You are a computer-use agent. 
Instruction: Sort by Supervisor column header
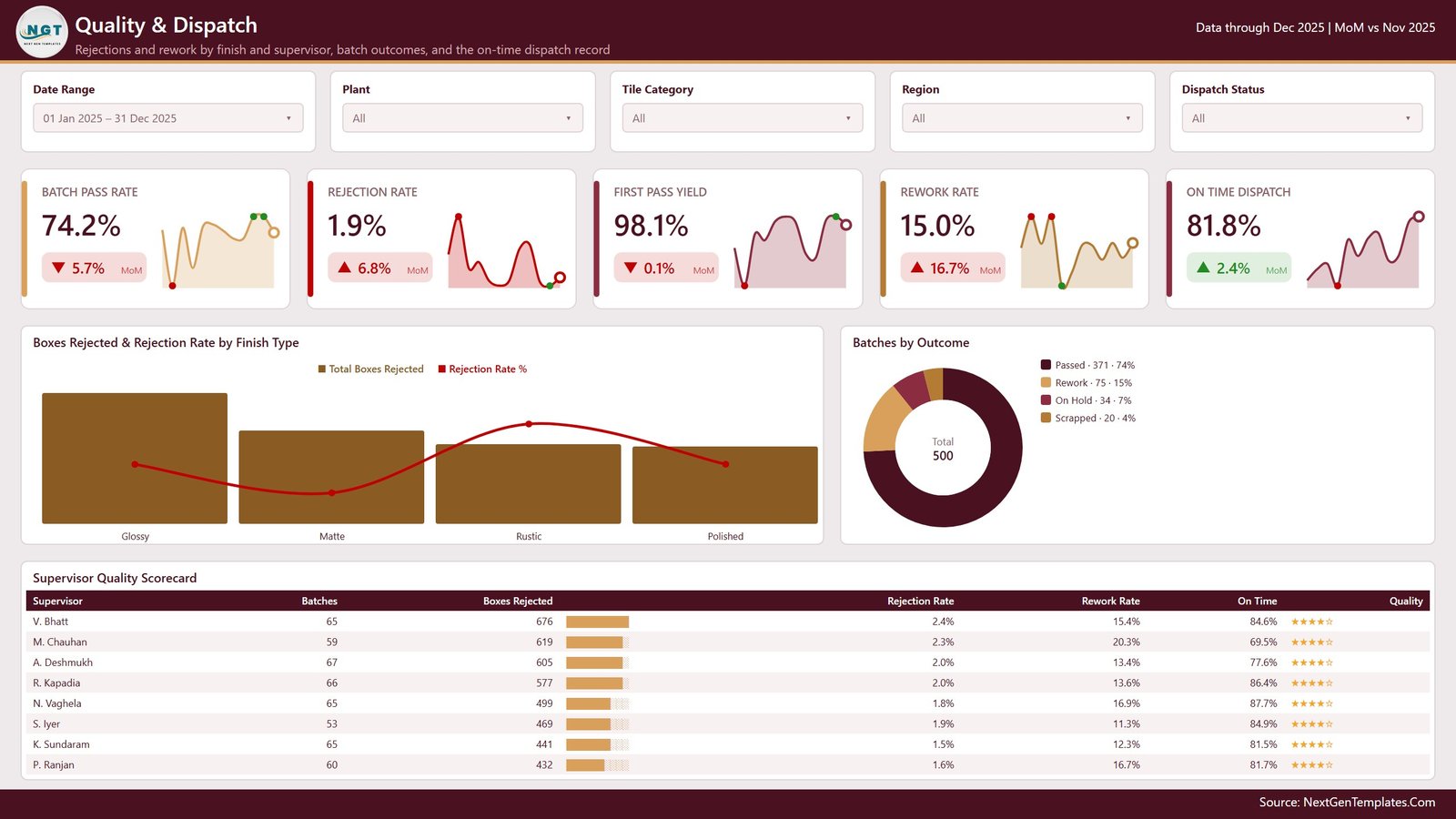(x=57, y=602)
